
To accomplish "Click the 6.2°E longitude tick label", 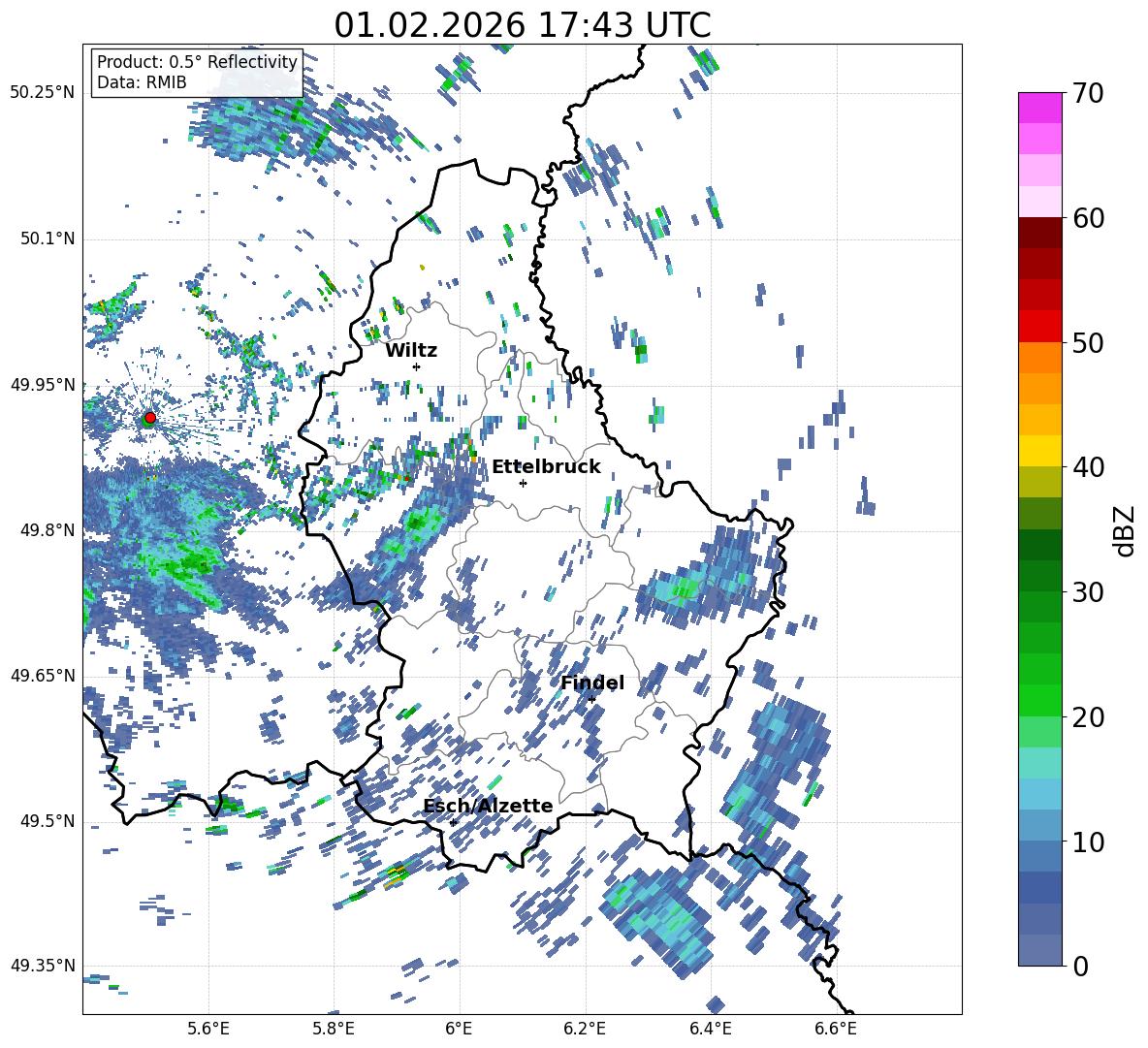I will pyautogui.click(x=585, y=1028).
